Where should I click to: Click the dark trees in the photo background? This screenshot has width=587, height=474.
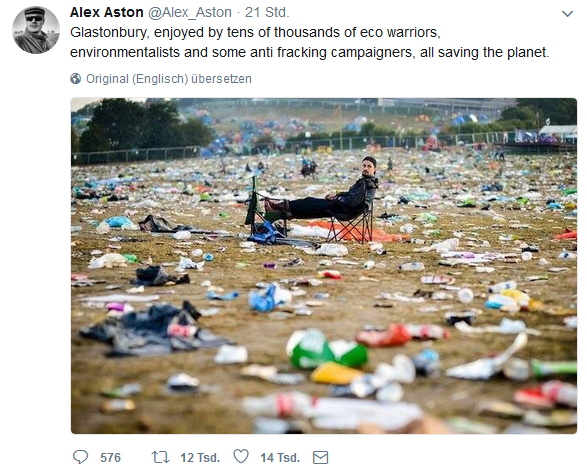click(x=142, y=125)
